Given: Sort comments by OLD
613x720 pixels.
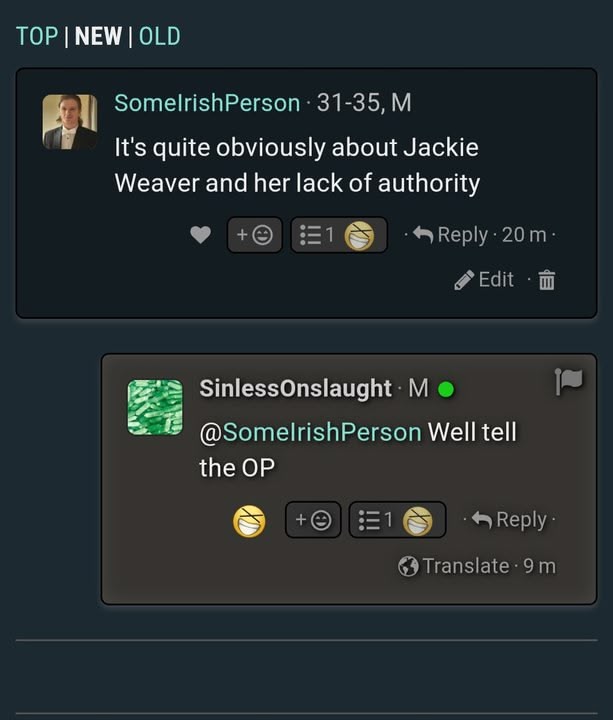Looking at the screenshot, I should tap(160, 36).
